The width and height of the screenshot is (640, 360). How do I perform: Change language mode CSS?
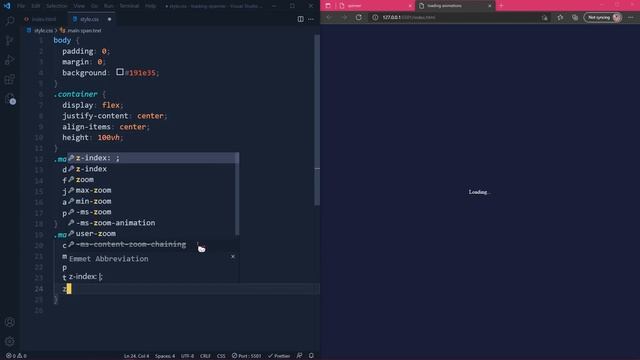pos(221,356)
